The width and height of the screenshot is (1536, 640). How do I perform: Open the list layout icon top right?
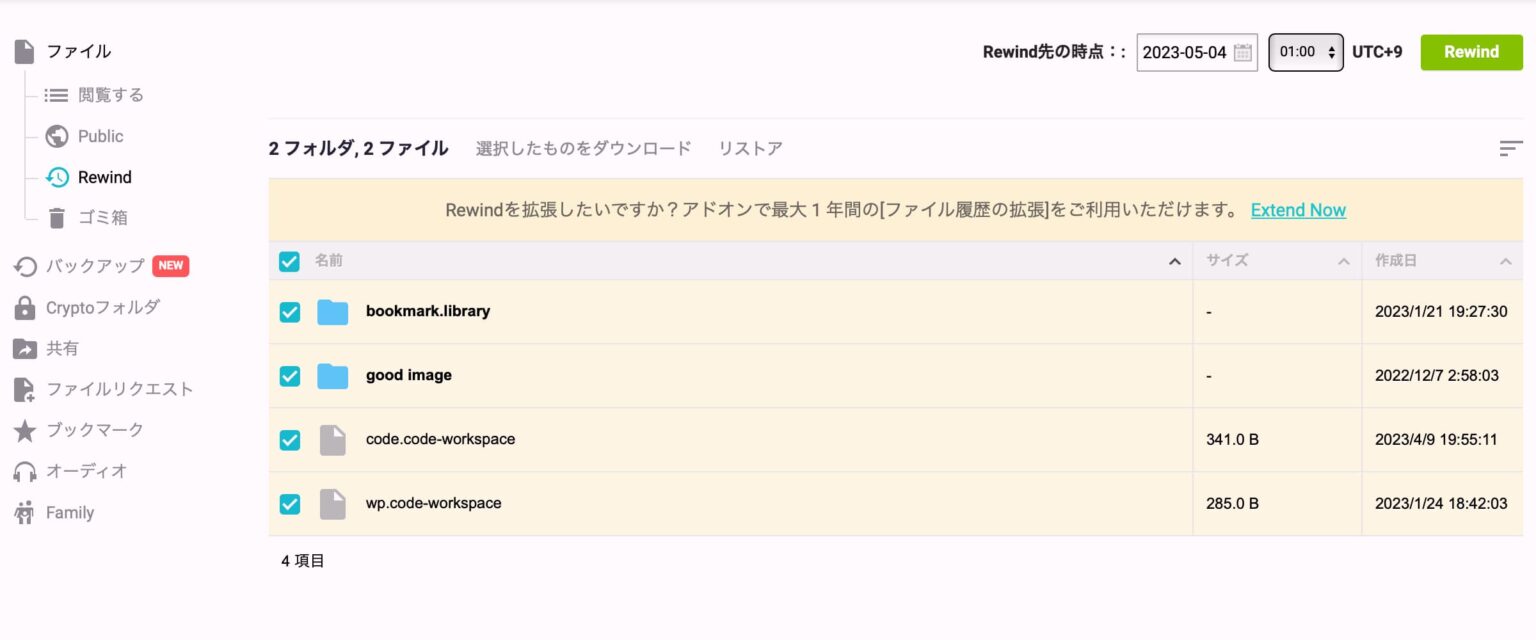pyautogui.click(x=1510, y=148)
